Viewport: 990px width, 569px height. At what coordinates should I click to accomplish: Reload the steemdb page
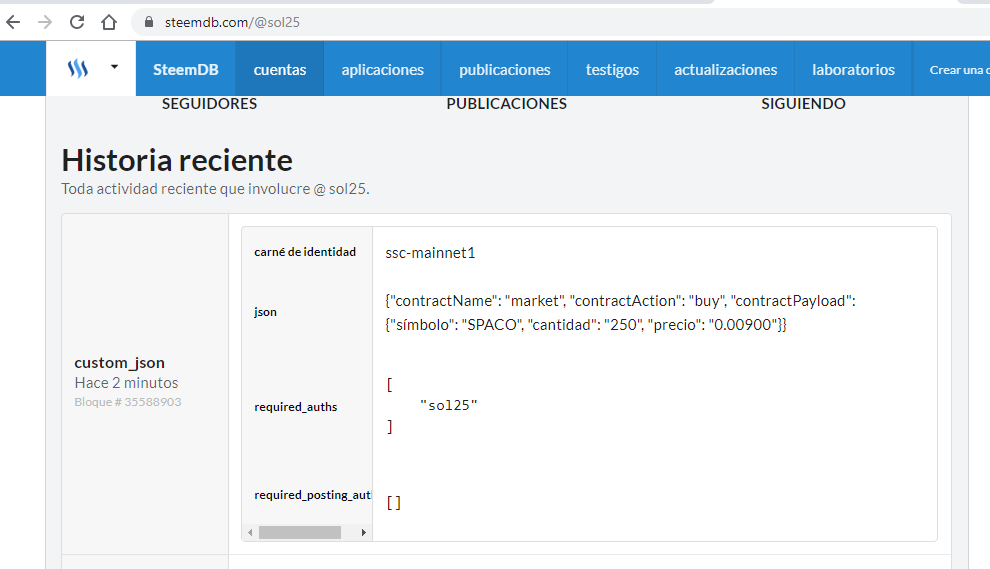click(x=77, y=22)
